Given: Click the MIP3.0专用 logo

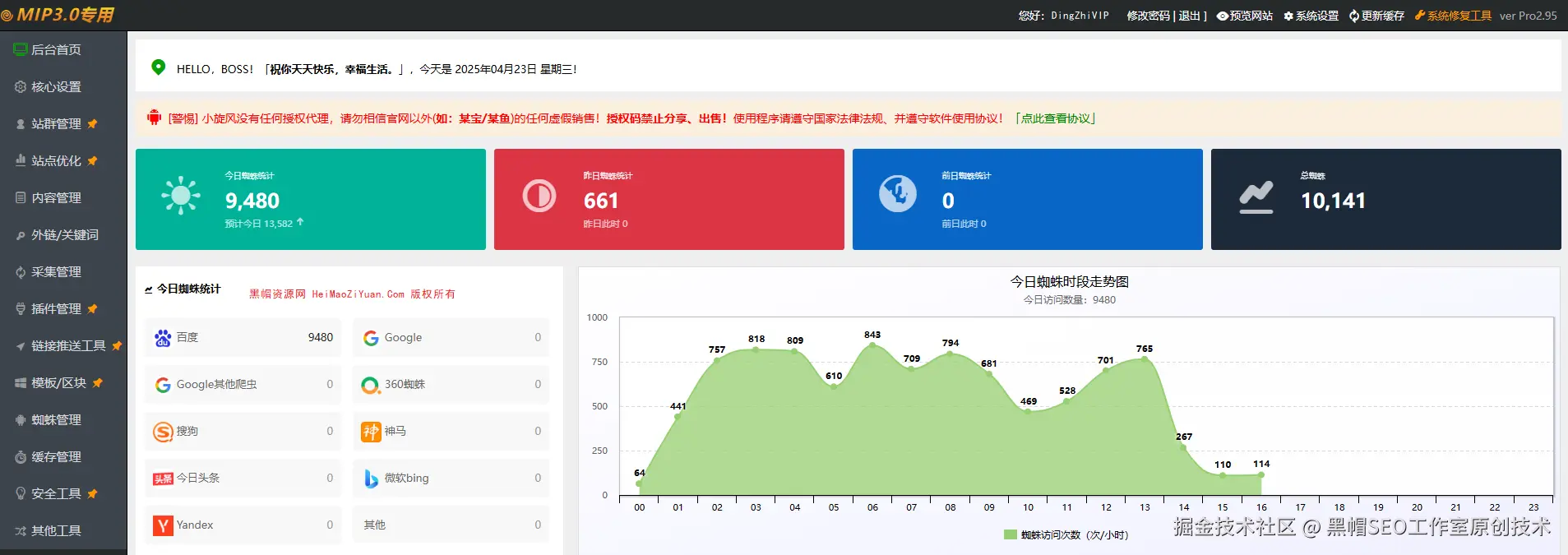Looking at the screenshot, I should [x=58, y=15].
